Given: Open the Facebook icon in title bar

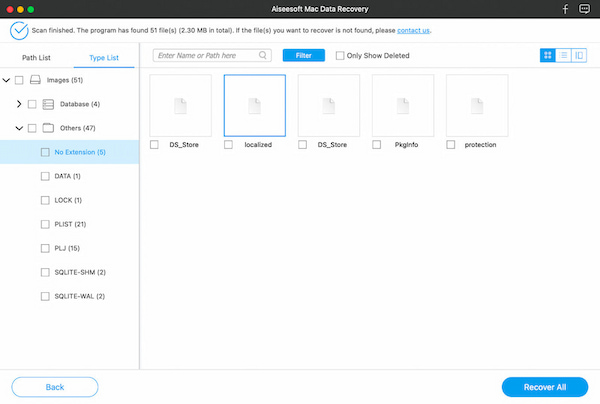Looking at the screenshot, I should [x=565, y=9].
